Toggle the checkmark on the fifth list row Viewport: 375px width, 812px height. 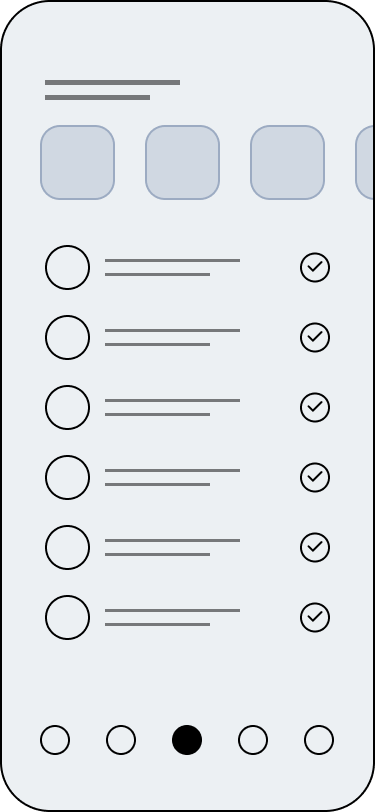315,547
